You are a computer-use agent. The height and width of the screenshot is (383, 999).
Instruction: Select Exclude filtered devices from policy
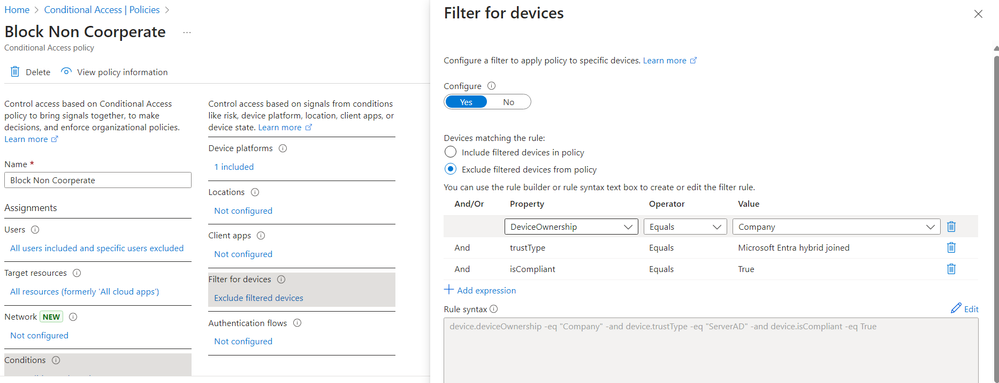click(x=450, y=170)
